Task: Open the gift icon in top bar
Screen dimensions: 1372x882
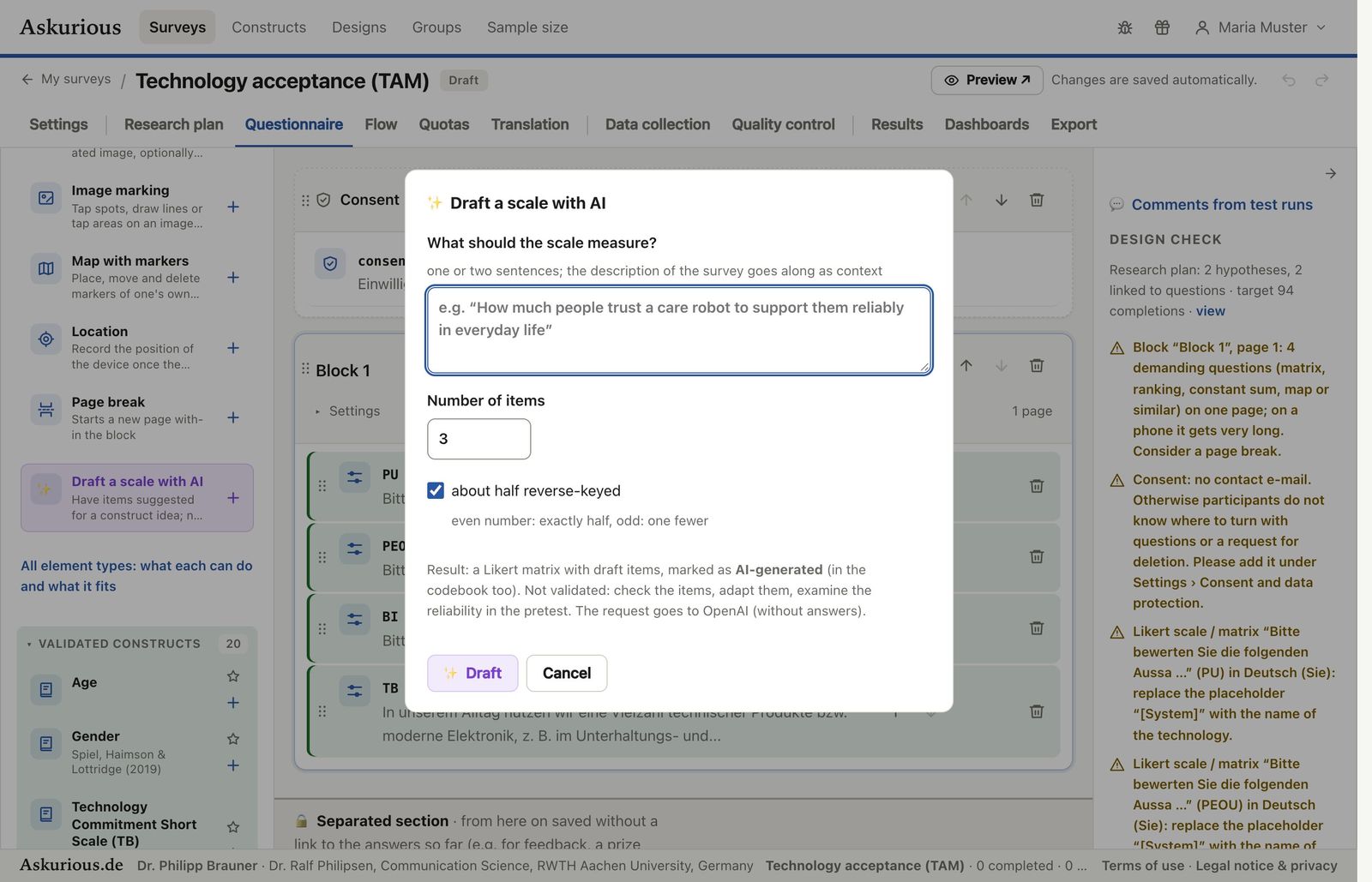Action: pos(1162,27)
